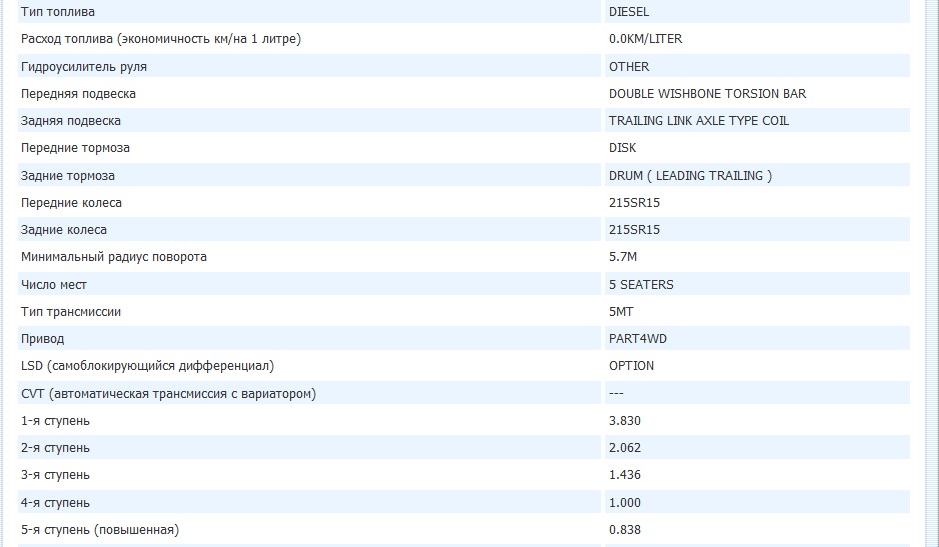Image resolution: width=939 pixels, height=547 pixels.
Task: Select the 3.830 first gear ratio
Action: (625, 421)
